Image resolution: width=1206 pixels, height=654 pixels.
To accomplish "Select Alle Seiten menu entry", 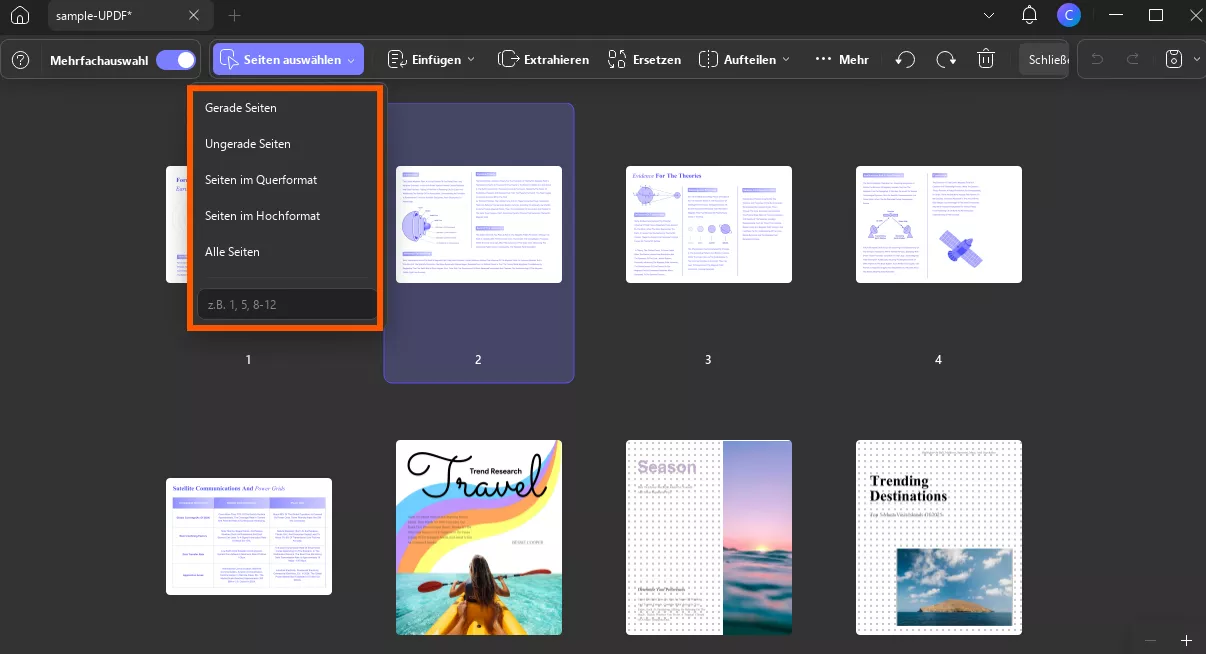I will 232,252.
